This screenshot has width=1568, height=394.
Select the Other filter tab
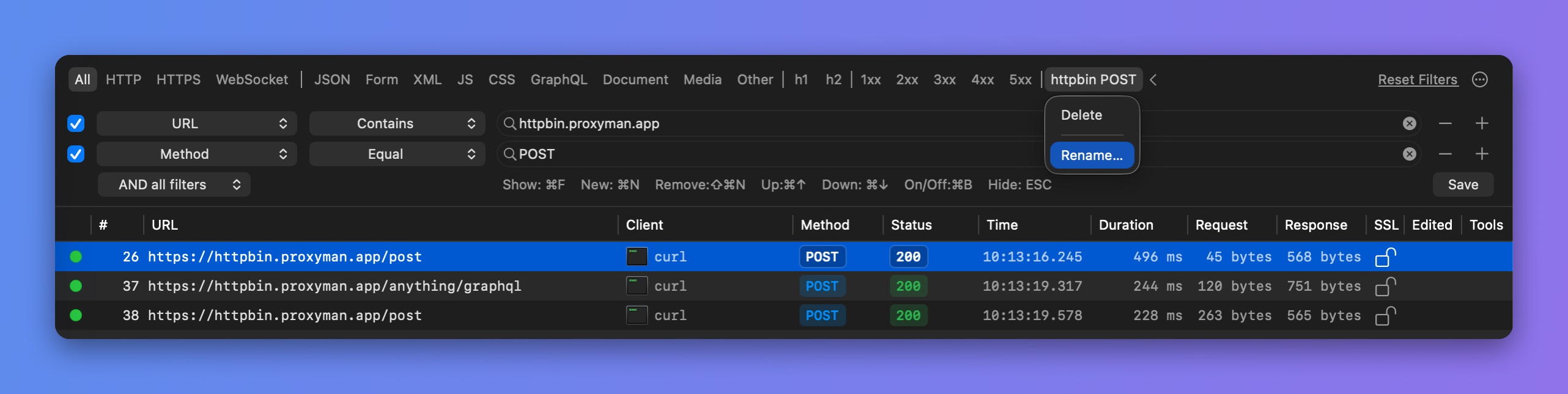pos(755,79)
